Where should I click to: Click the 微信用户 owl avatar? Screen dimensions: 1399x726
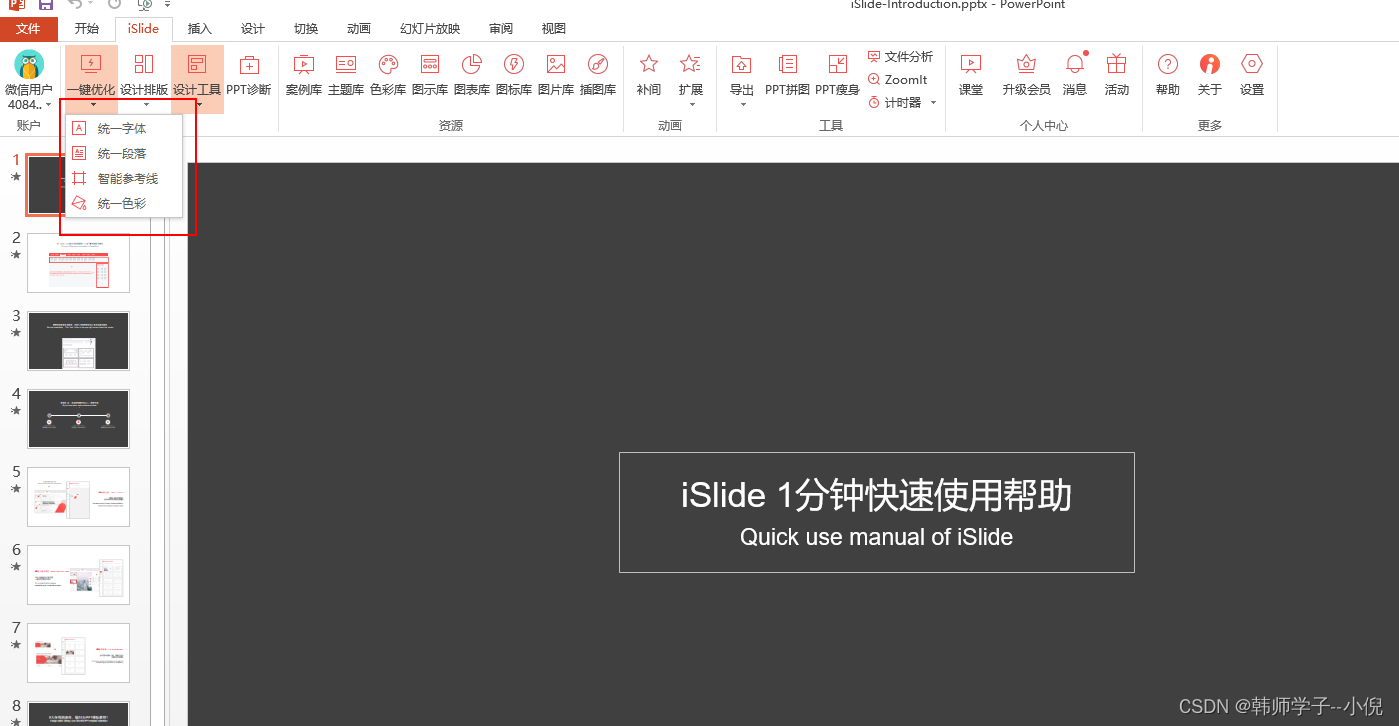pyautogui.click(x=29, y=65)
